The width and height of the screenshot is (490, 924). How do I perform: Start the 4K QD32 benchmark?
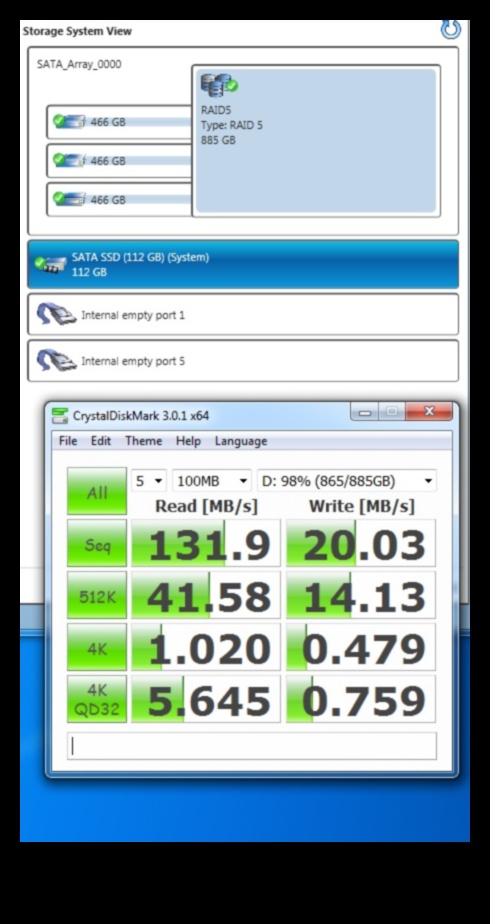click(97, 699)
